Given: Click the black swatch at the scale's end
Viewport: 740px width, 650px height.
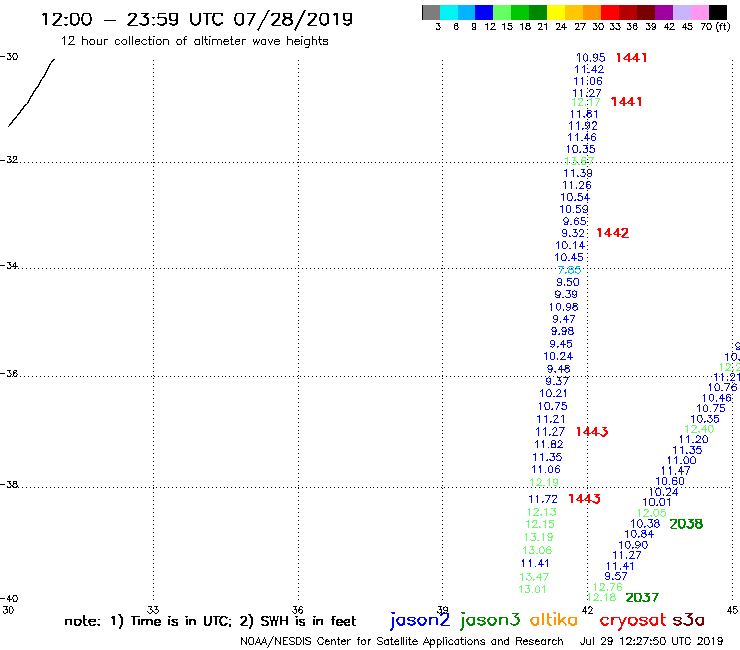Looking at the screenshot, I should click(x=717, y=12).
